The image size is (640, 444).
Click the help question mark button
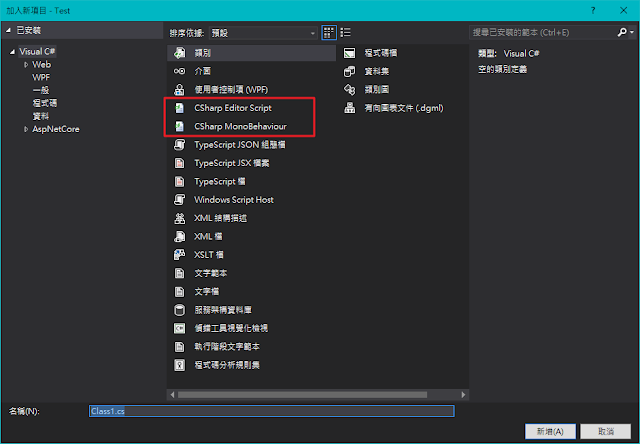(593, 11)
